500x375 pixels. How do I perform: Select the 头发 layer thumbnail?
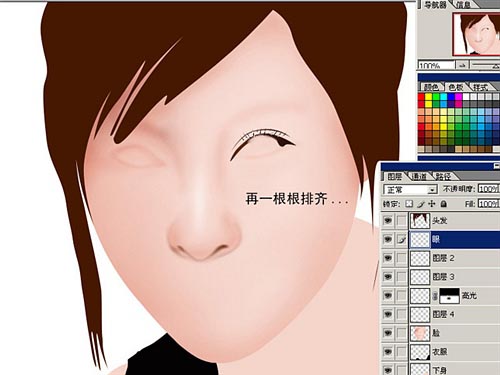click(420, 221)
